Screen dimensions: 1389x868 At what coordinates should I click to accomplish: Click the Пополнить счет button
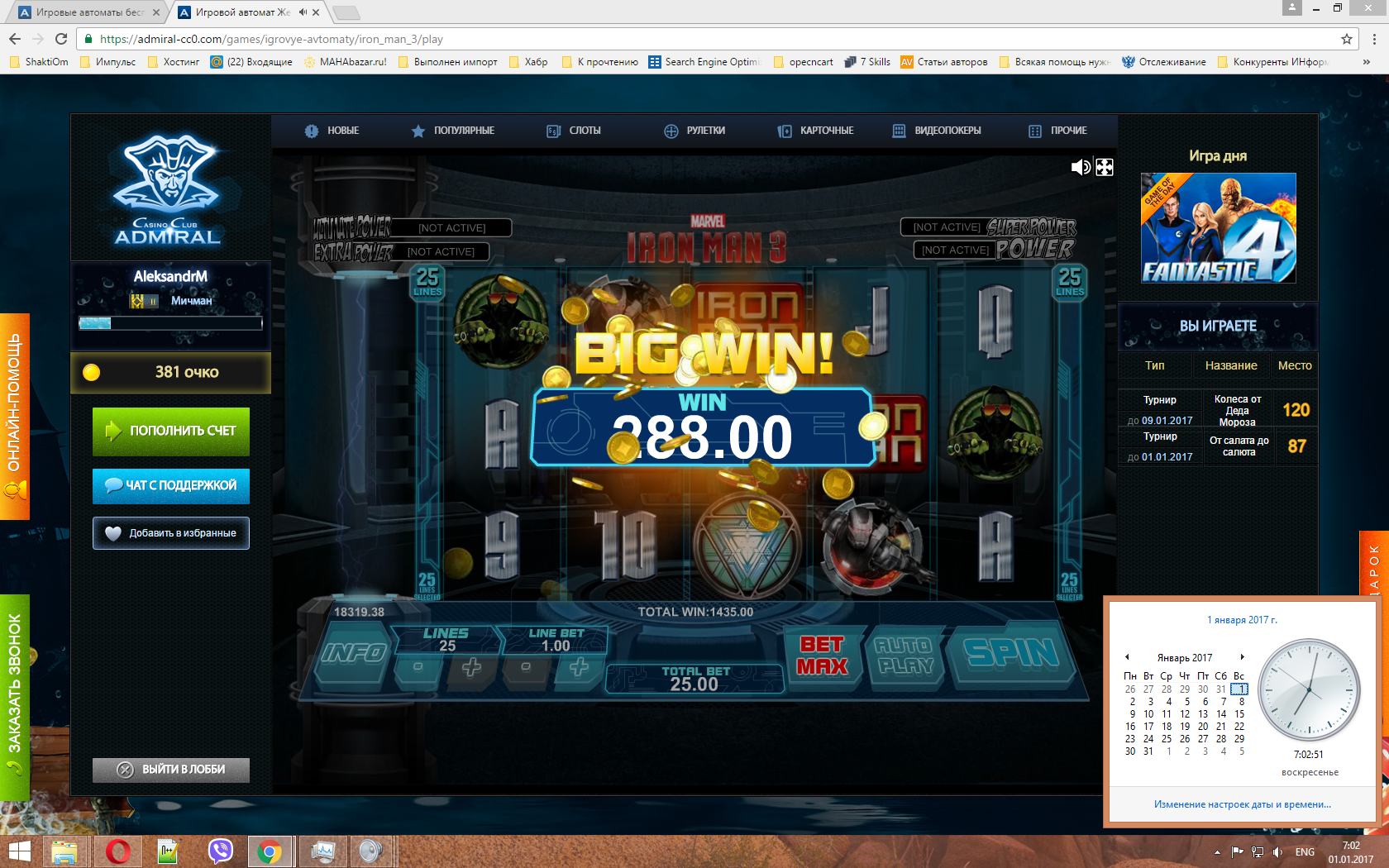[171, 431]
